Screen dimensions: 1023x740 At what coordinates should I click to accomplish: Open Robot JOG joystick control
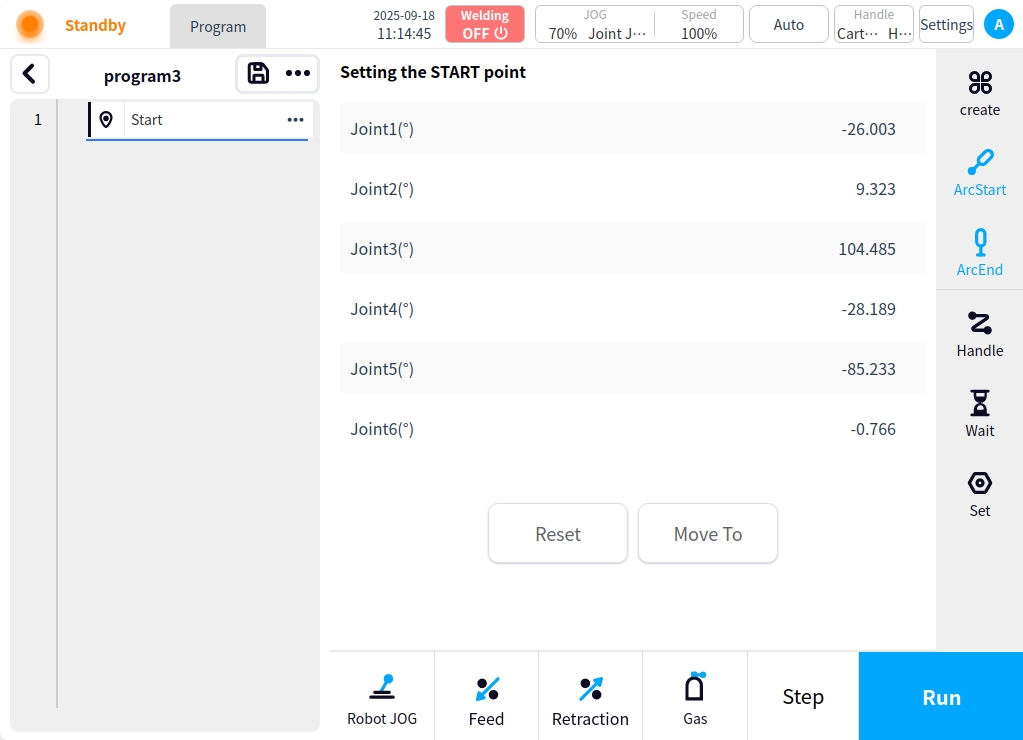coord(382,698)
